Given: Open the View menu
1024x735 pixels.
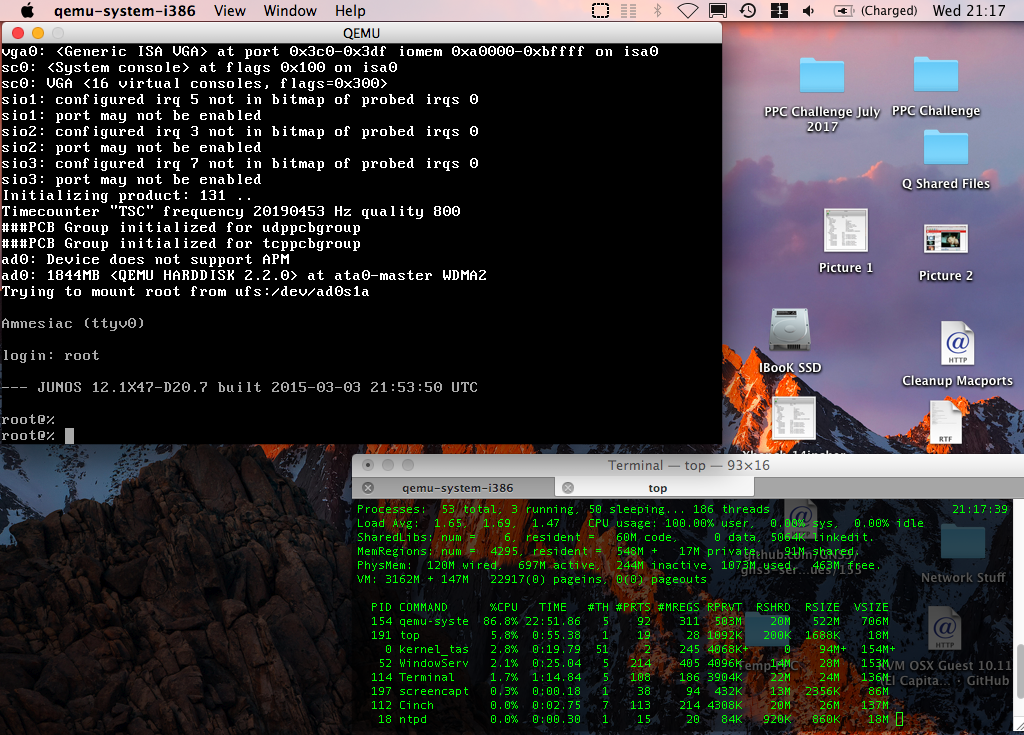Looking at the screenshot, I should click(x=230, y=10).
